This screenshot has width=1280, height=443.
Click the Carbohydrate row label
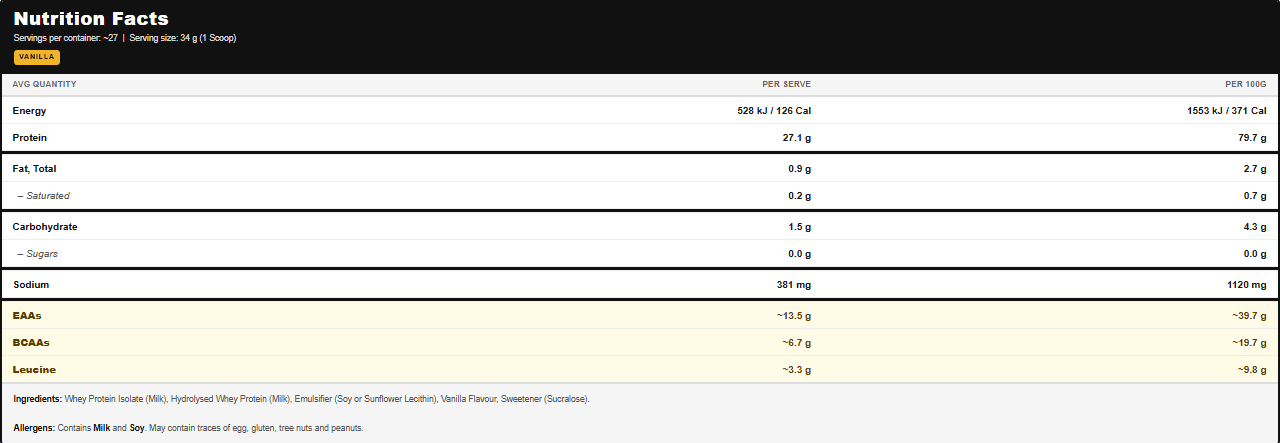coord(45,227)
